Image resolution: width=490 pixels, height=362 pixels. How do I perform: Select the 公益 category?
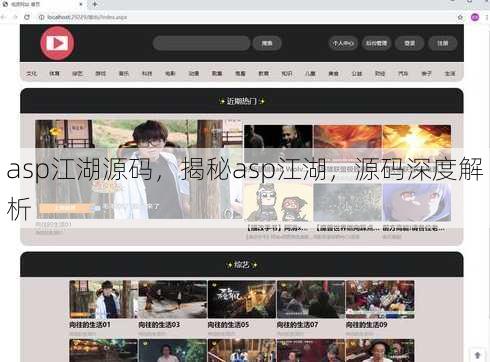click(357, 73)
